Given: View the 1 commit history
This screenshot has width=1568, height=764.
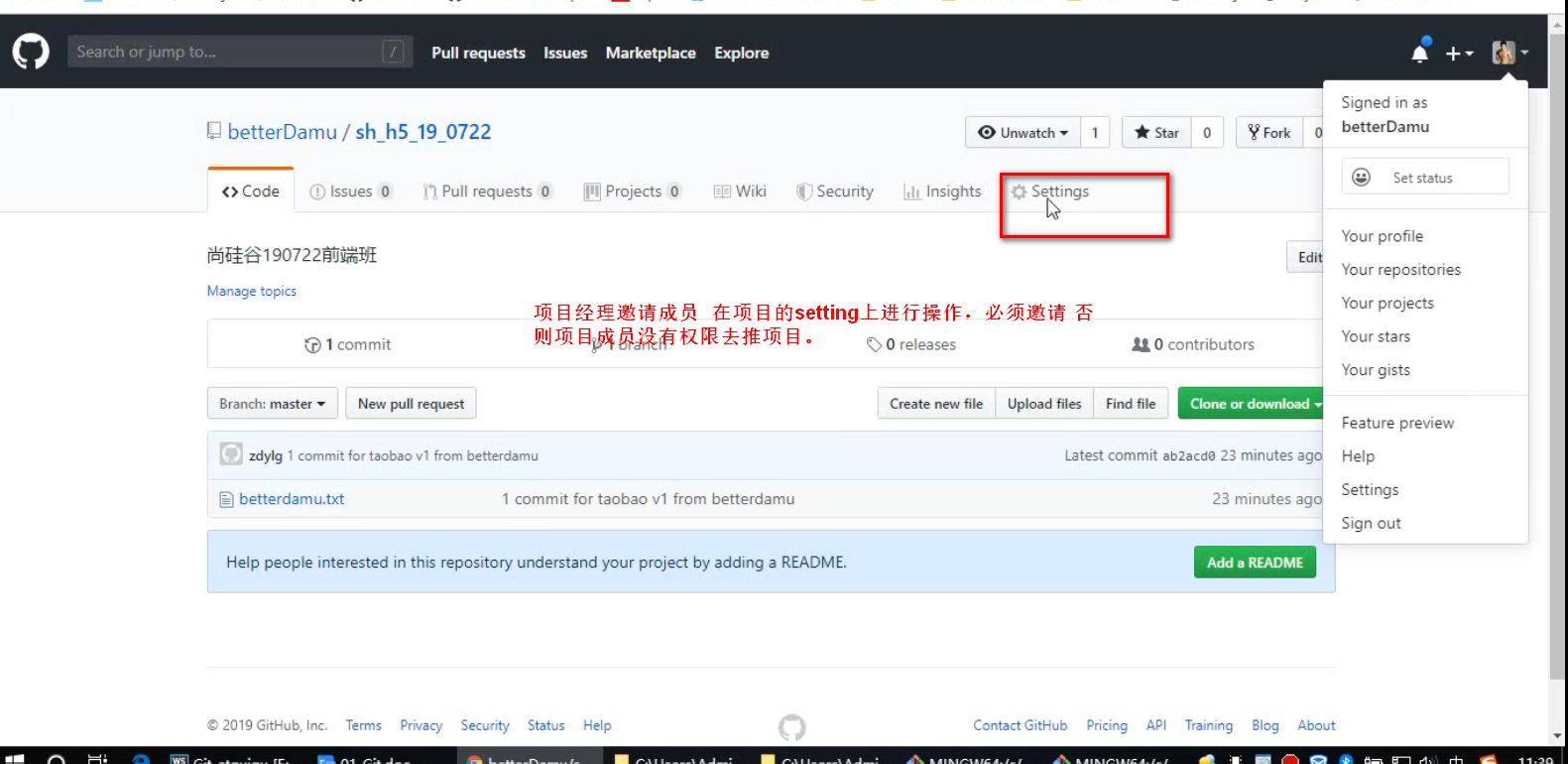Looking at the screenshot, I should (x=348, y=344).
